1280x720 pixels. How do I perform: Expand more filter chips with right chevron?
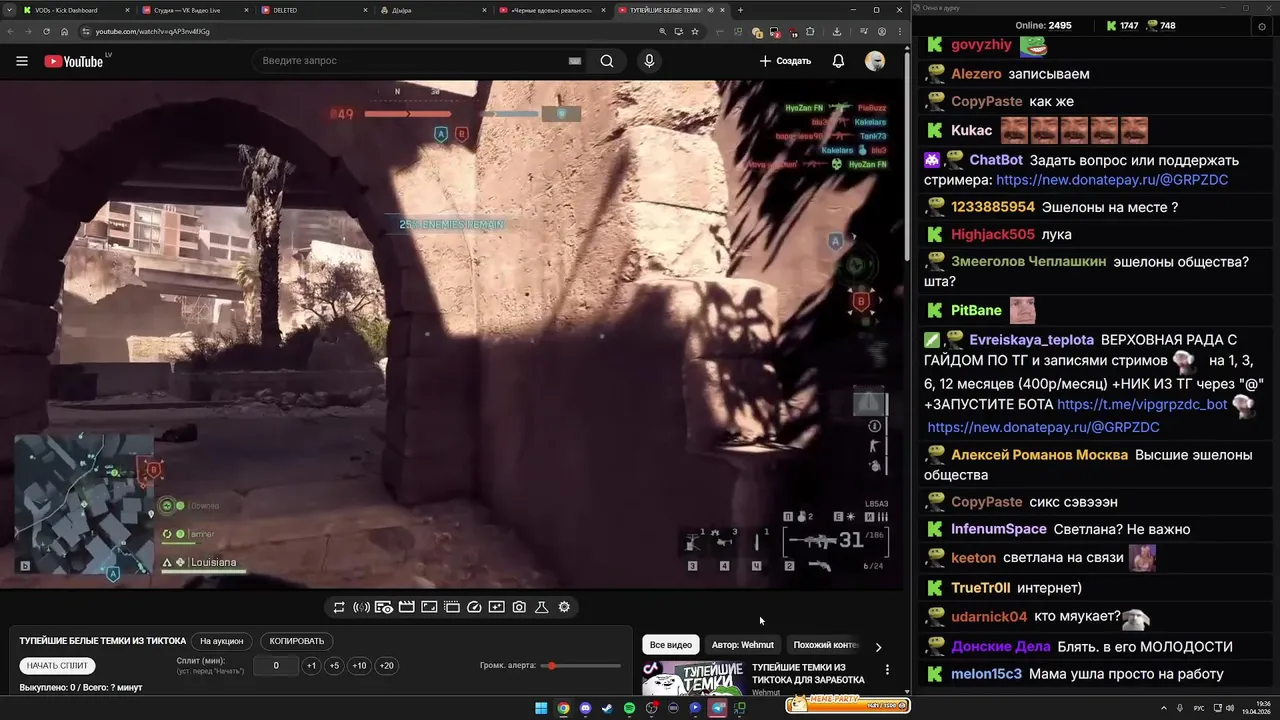click(878, 646)
